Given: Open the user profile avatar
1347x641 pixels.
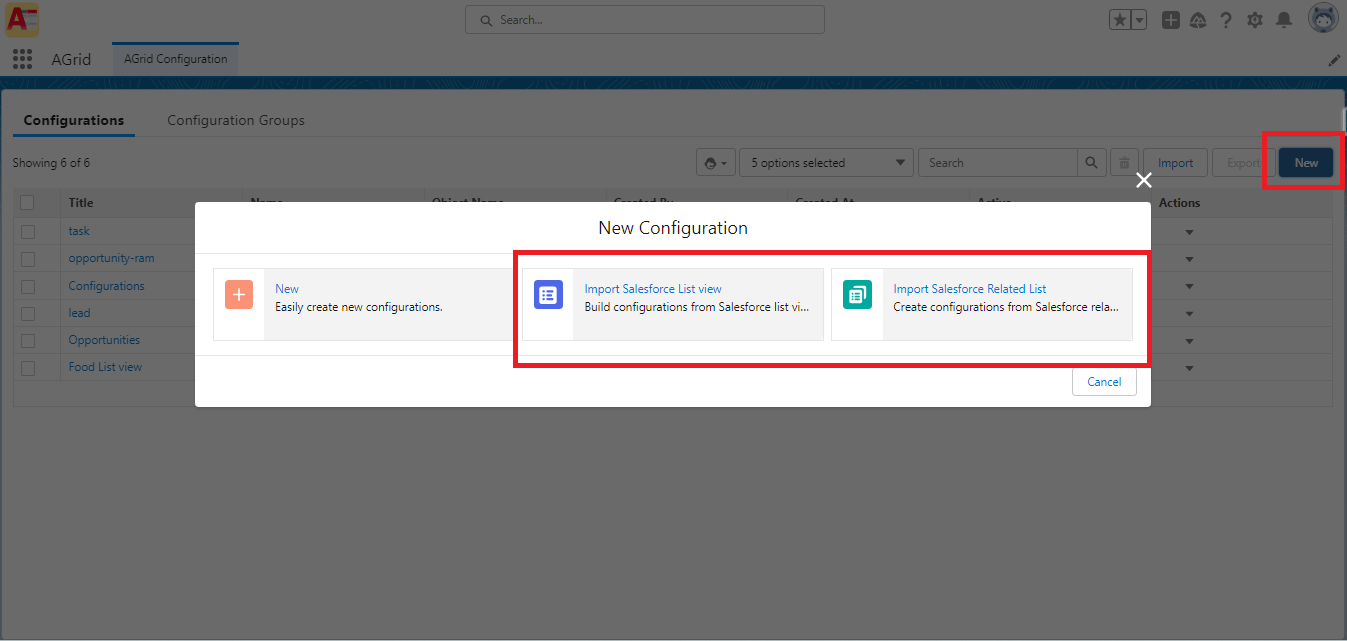Looking at the screenshot, I should coord(1323,18).
